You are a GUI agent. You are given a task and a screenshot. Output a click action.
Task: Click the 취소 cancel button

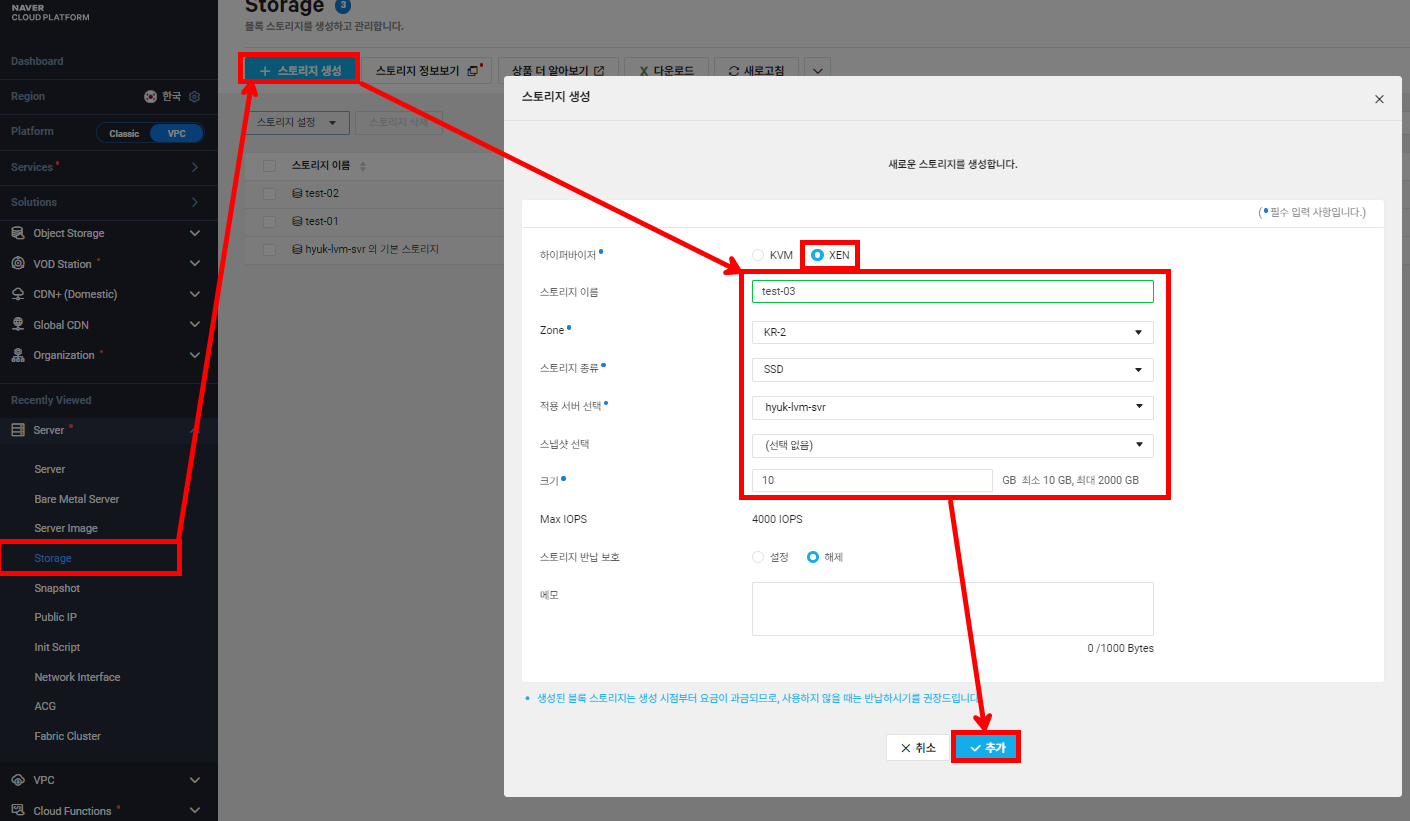click(918, 748)
